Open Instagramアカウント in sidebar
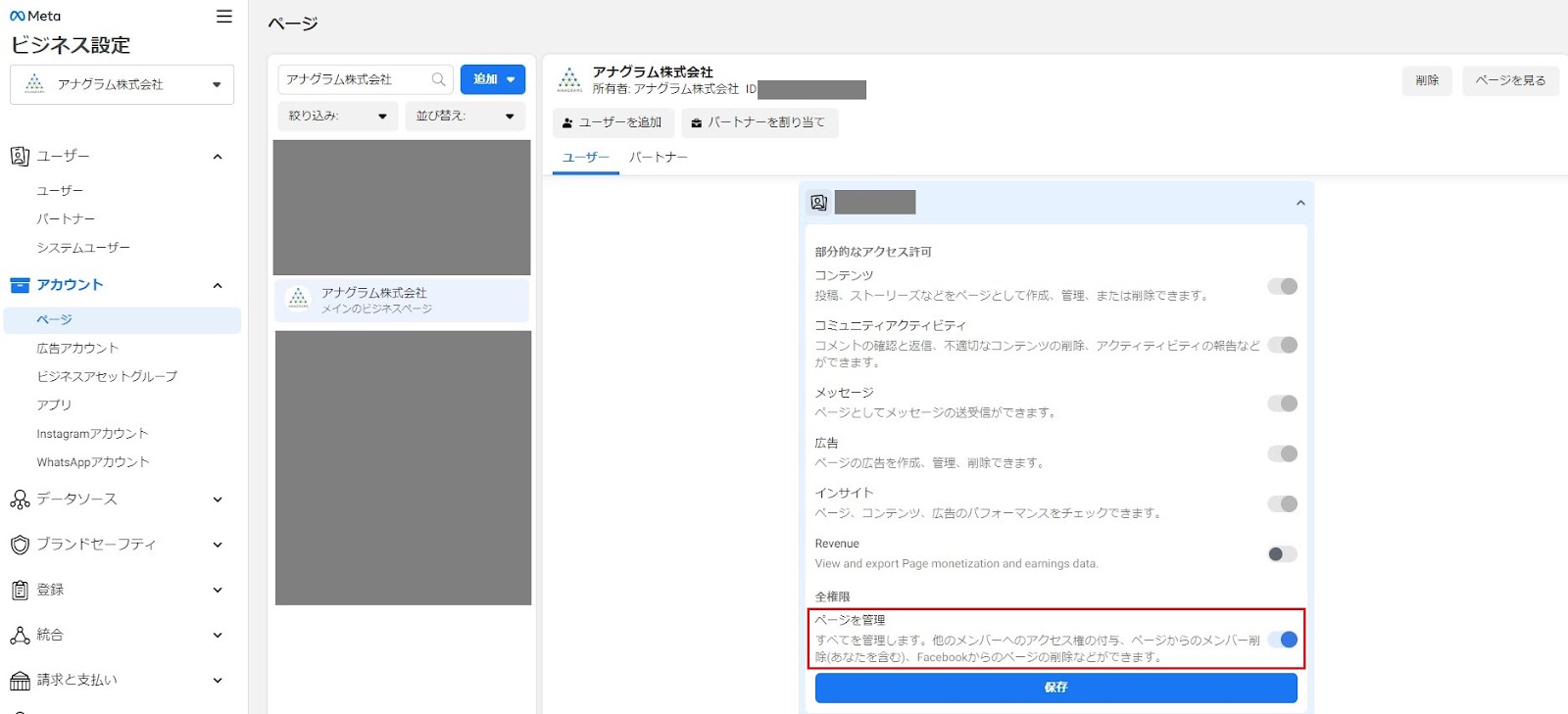Screen dimensions: 1568x714 pos(92,434)
